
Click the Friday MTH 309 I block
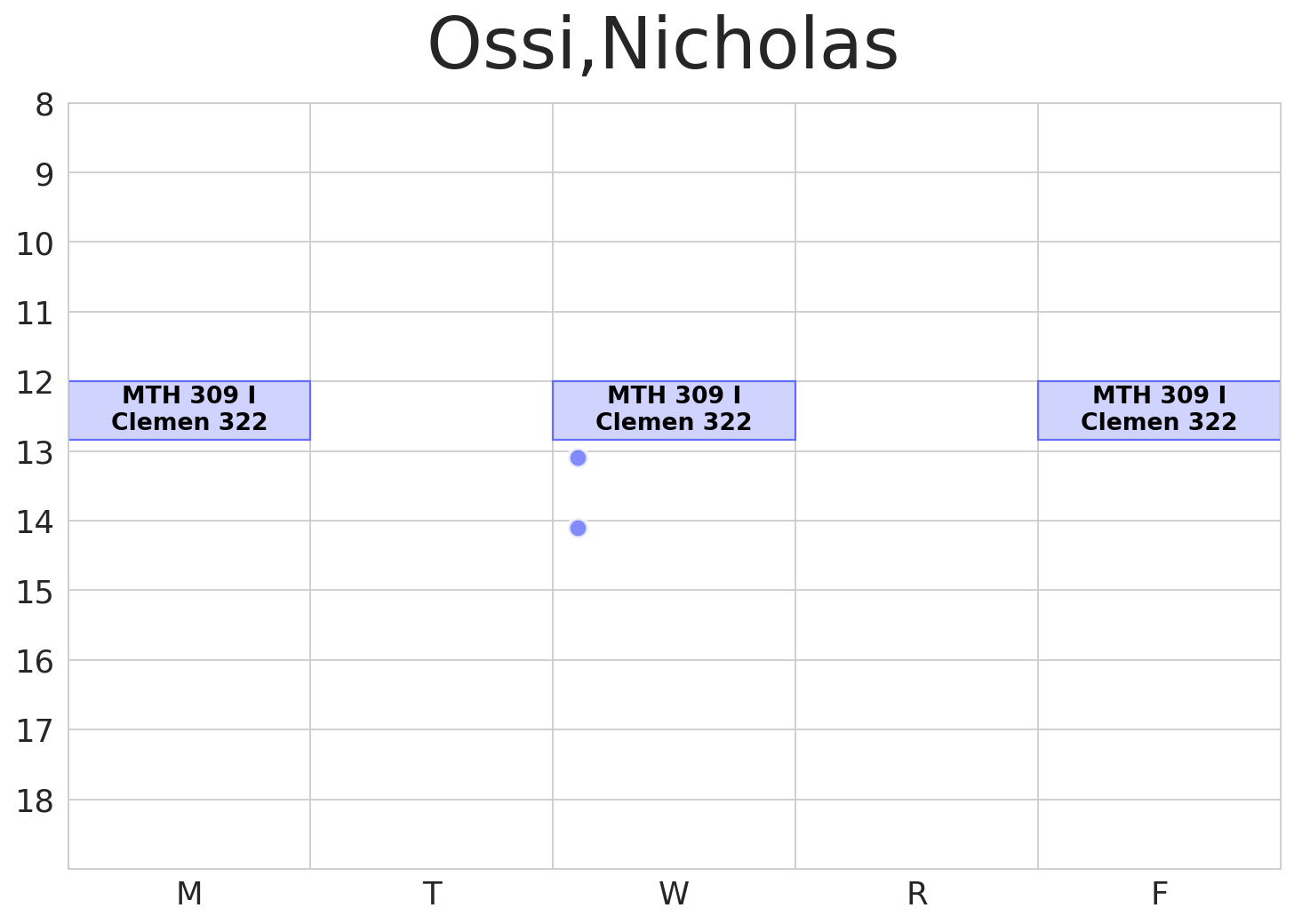pyautogui.click(x=1159, y=410)
